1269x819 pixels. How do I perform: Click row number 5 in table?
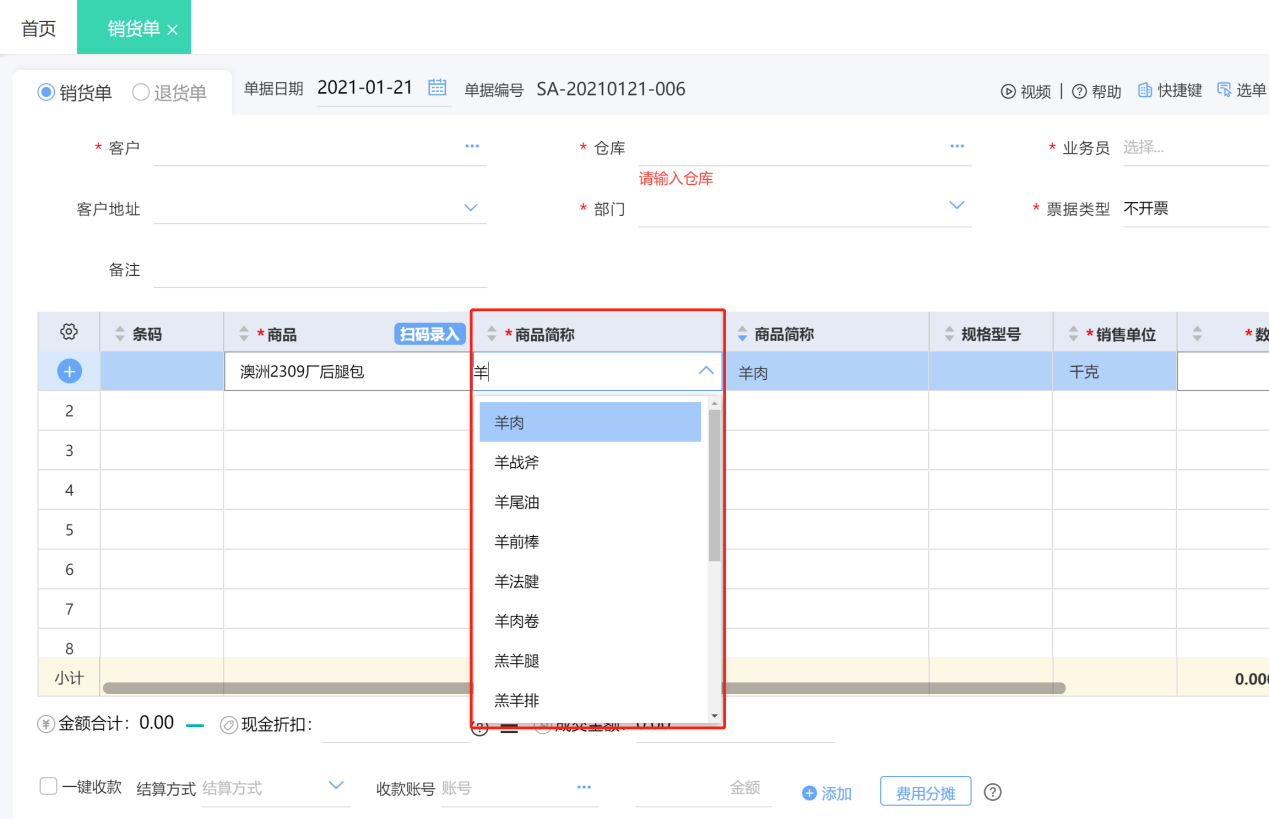tap(69, 530)
